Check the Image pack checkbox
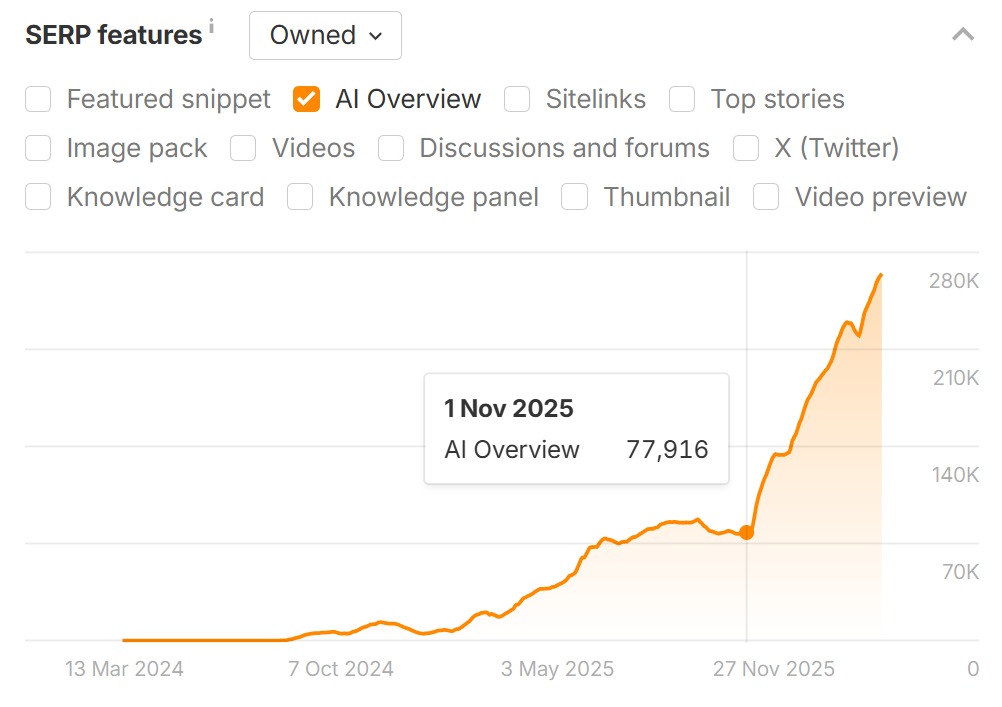 [x=38, y=148]
